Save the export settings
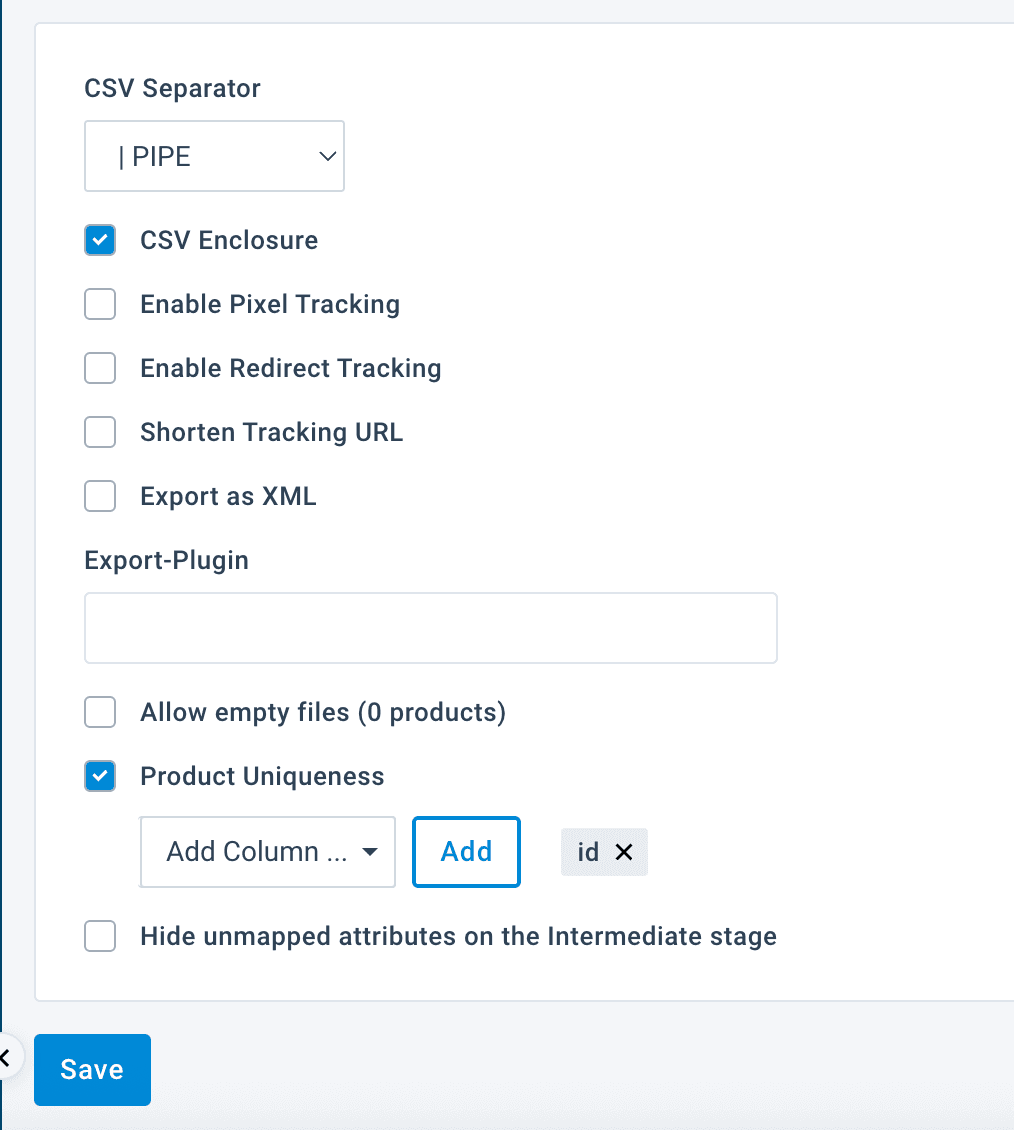The image size is (1014, 1130). [x=92, y=1069]
